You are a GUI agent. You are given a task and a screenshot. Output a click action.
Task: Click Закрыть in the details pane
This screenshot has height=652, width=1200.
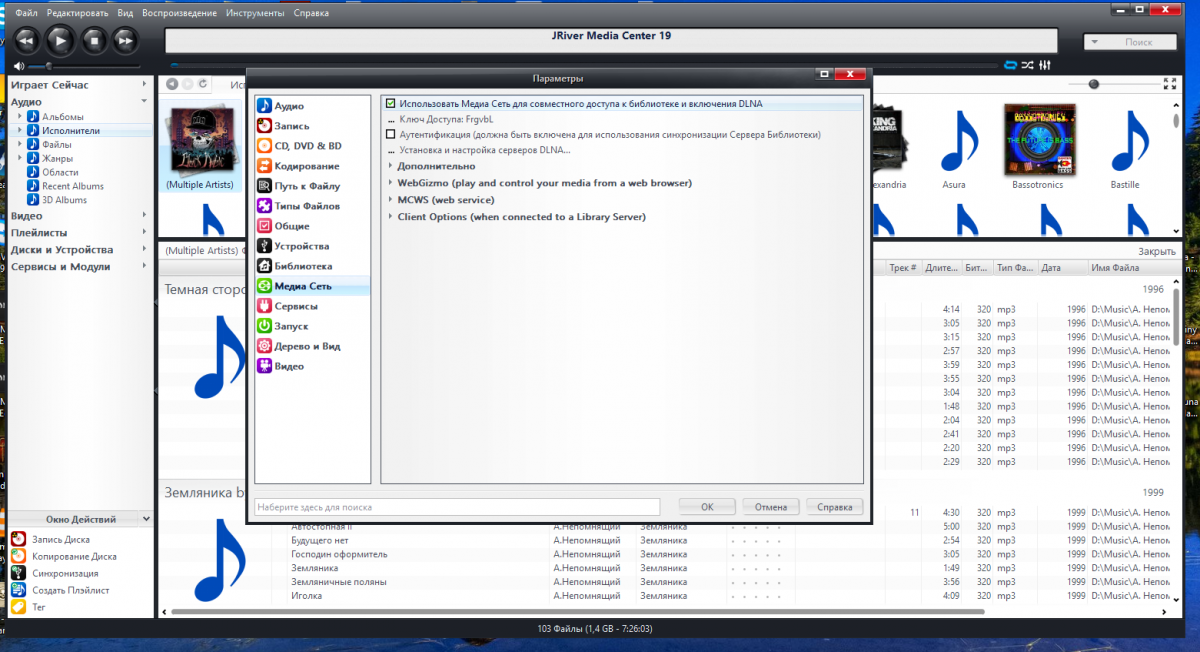(1156, 251)
